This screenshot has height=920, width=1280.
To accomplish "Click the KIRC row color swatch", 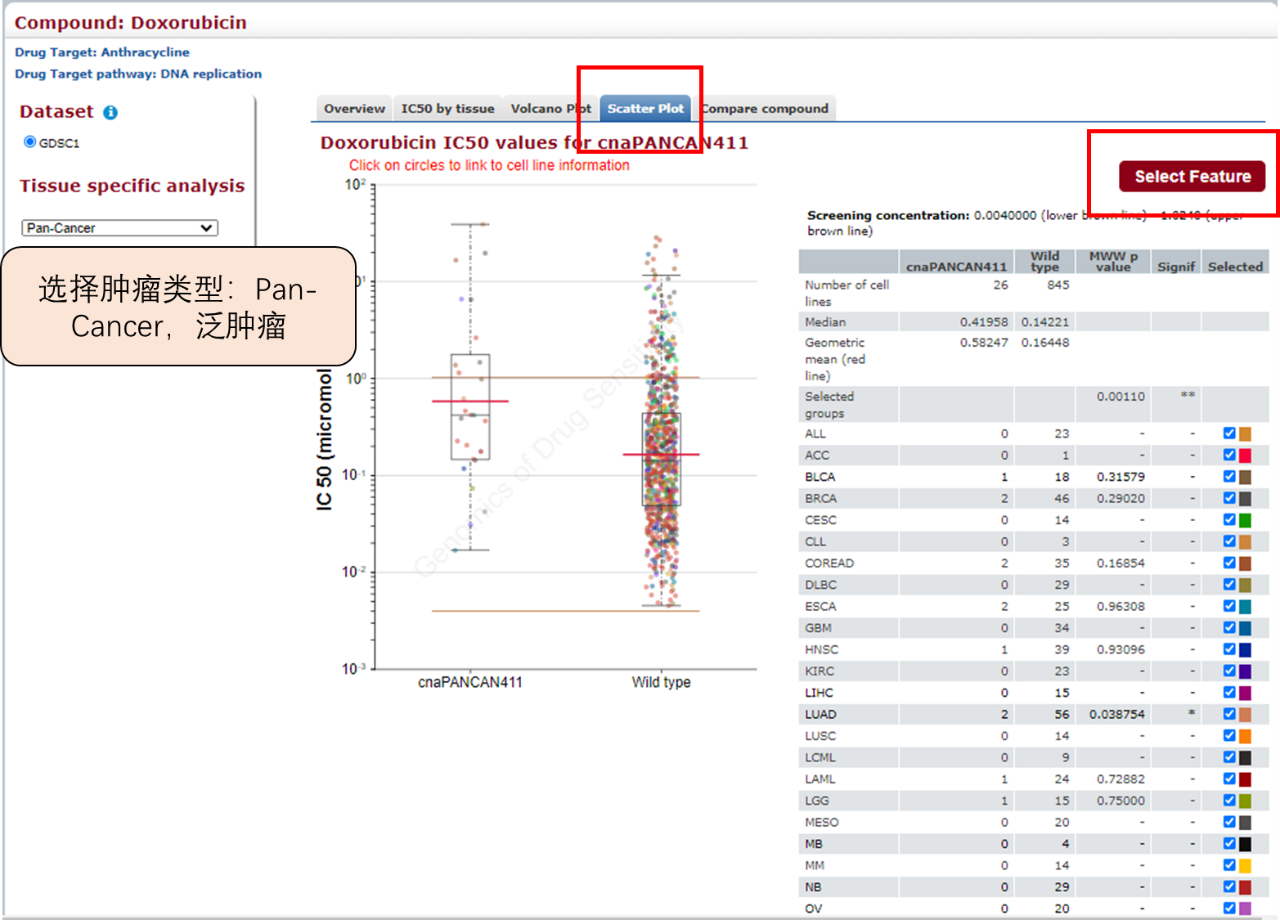I will [x=1245, y=671].
